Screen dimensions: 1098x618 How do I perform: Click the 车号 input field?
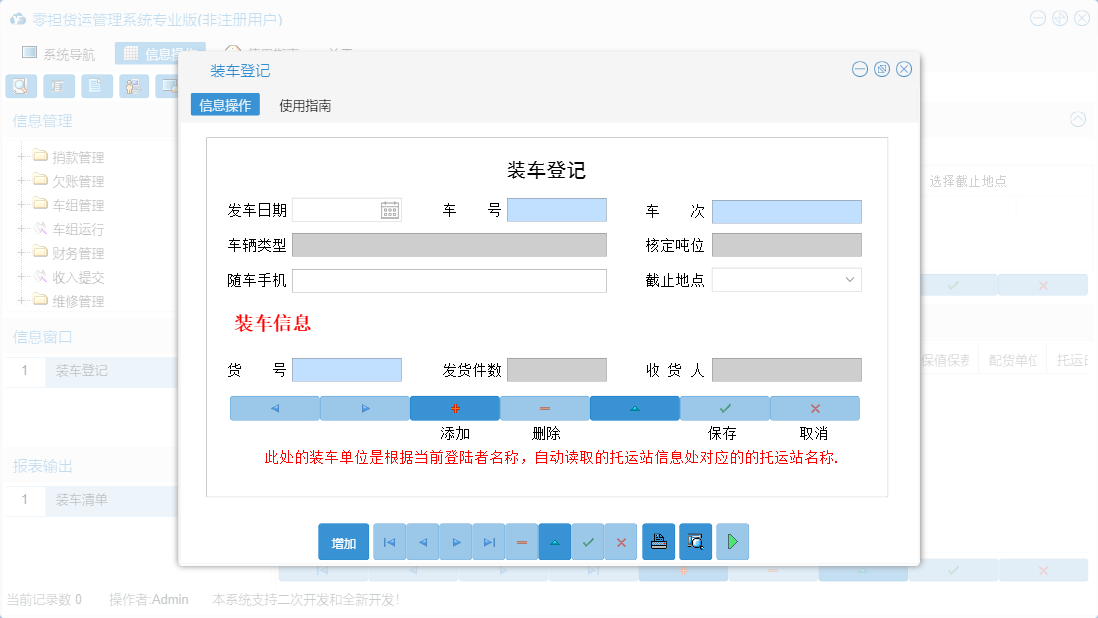coord(556,209)
